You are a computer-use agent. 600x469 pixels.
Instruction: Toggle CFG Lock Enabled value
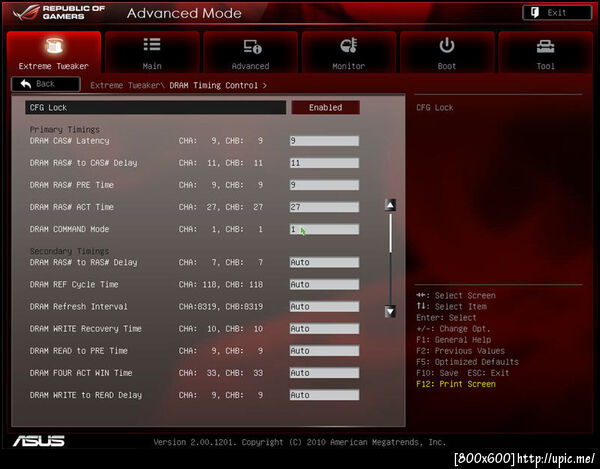click(x=326, y=107)
